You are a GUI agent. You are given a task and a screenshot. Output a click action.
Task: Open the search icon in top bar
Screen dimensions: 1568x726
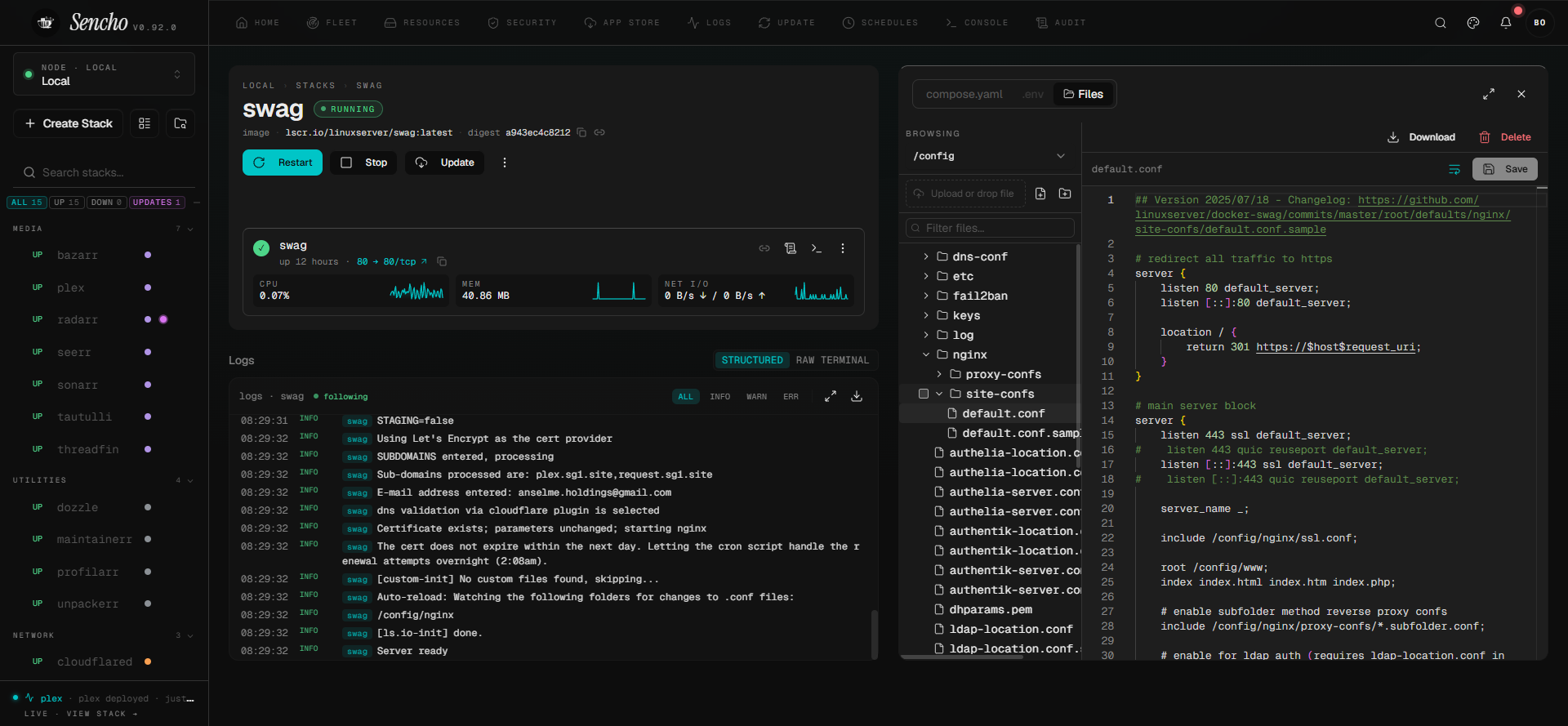click(1441, 23)
